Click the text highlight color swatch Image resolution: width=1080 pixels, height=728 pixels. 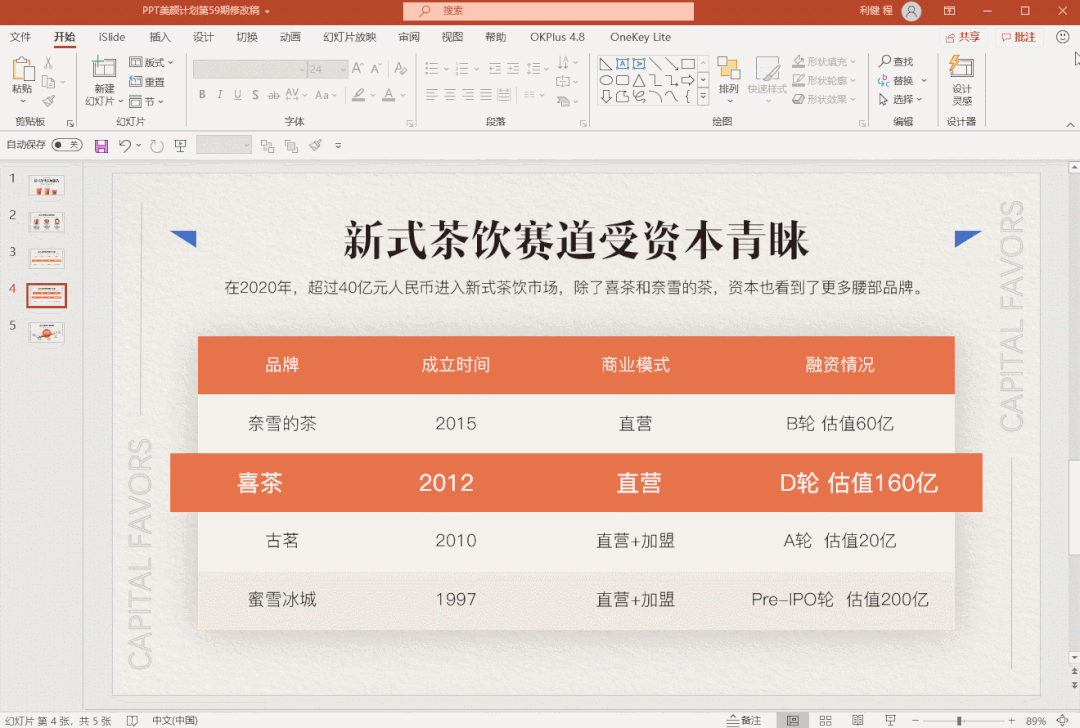pyautogui.click(x=358, y=94)
